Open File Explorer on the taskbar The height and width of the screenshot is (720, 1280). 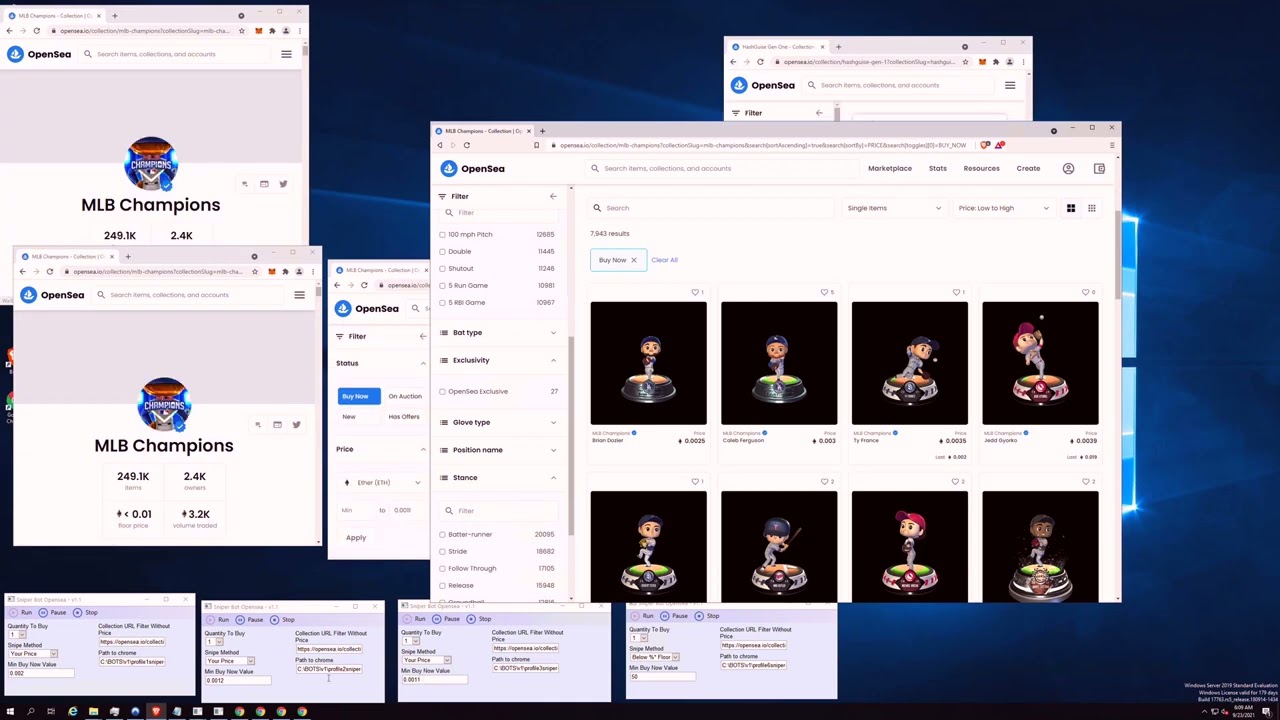[x=93, y=712]
